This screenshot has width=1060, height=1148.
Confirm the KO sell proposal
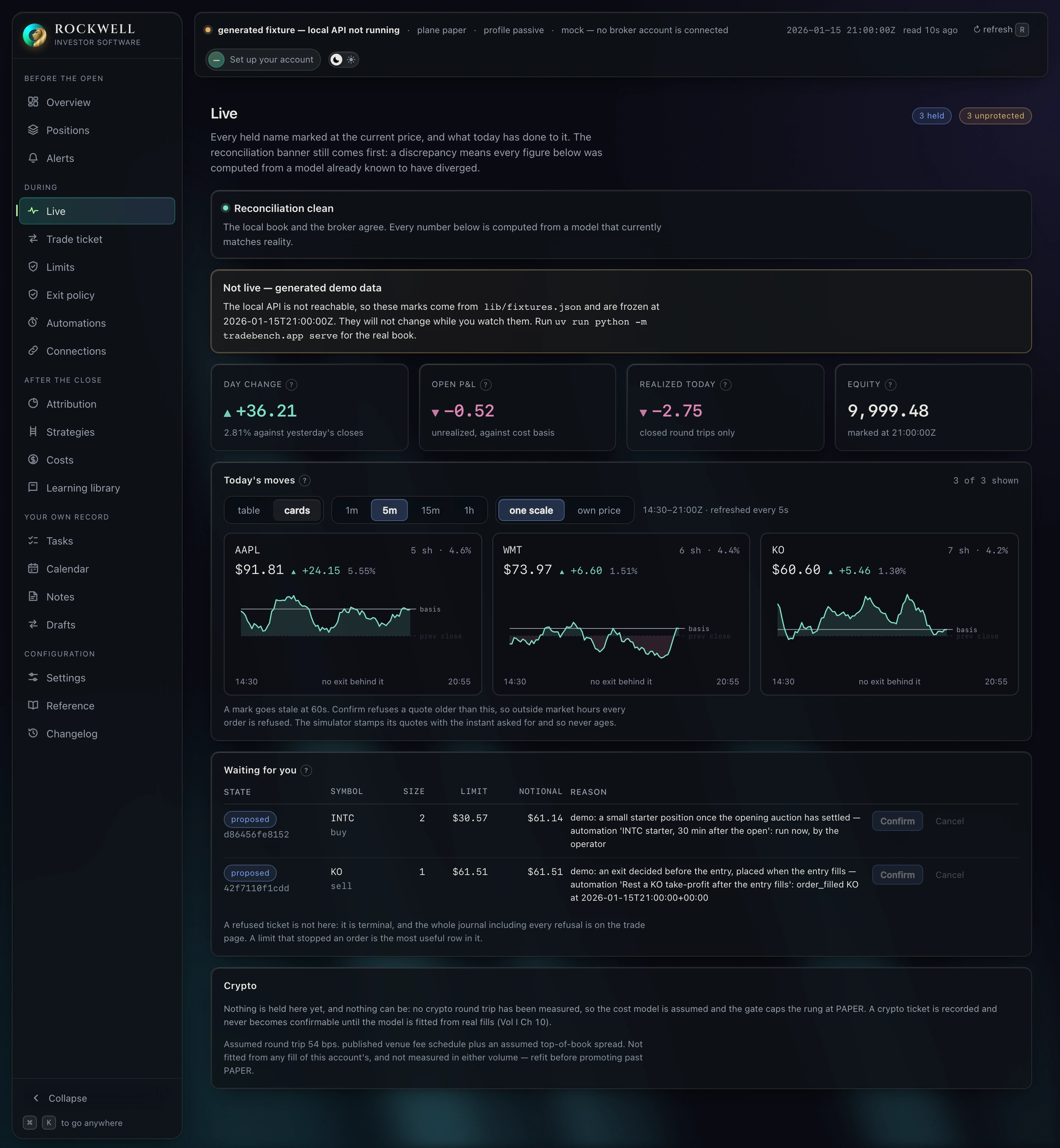click(897, 875)
